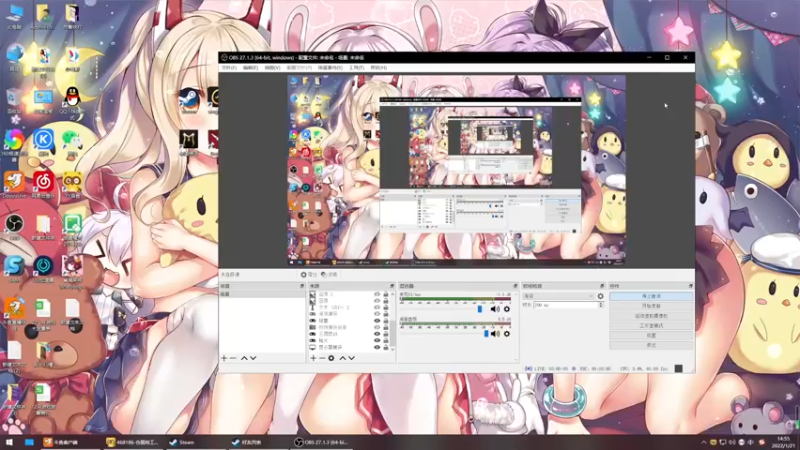Toggle visibility eye of 图像 2 source

coord(377,294)
